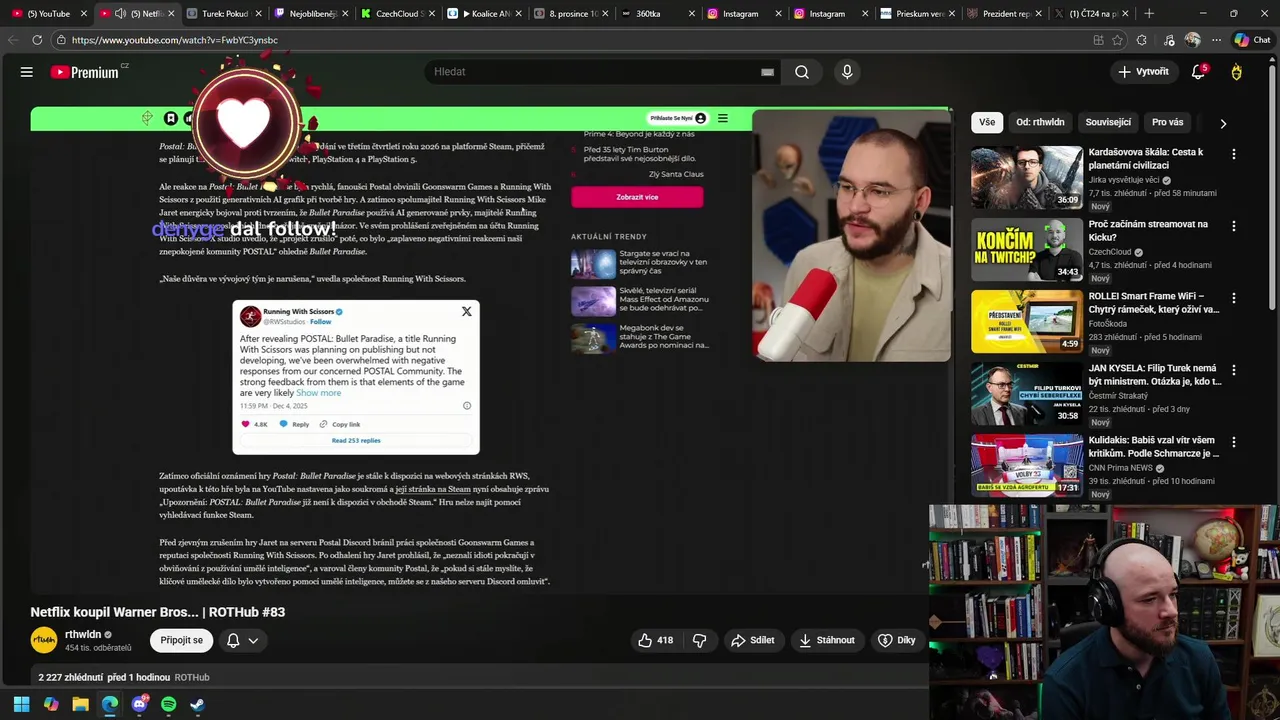Viewport: 1280px width, 720px height.
Task: Open Končím na Twitchi video thumbnail
Action: click(1027, 250)
